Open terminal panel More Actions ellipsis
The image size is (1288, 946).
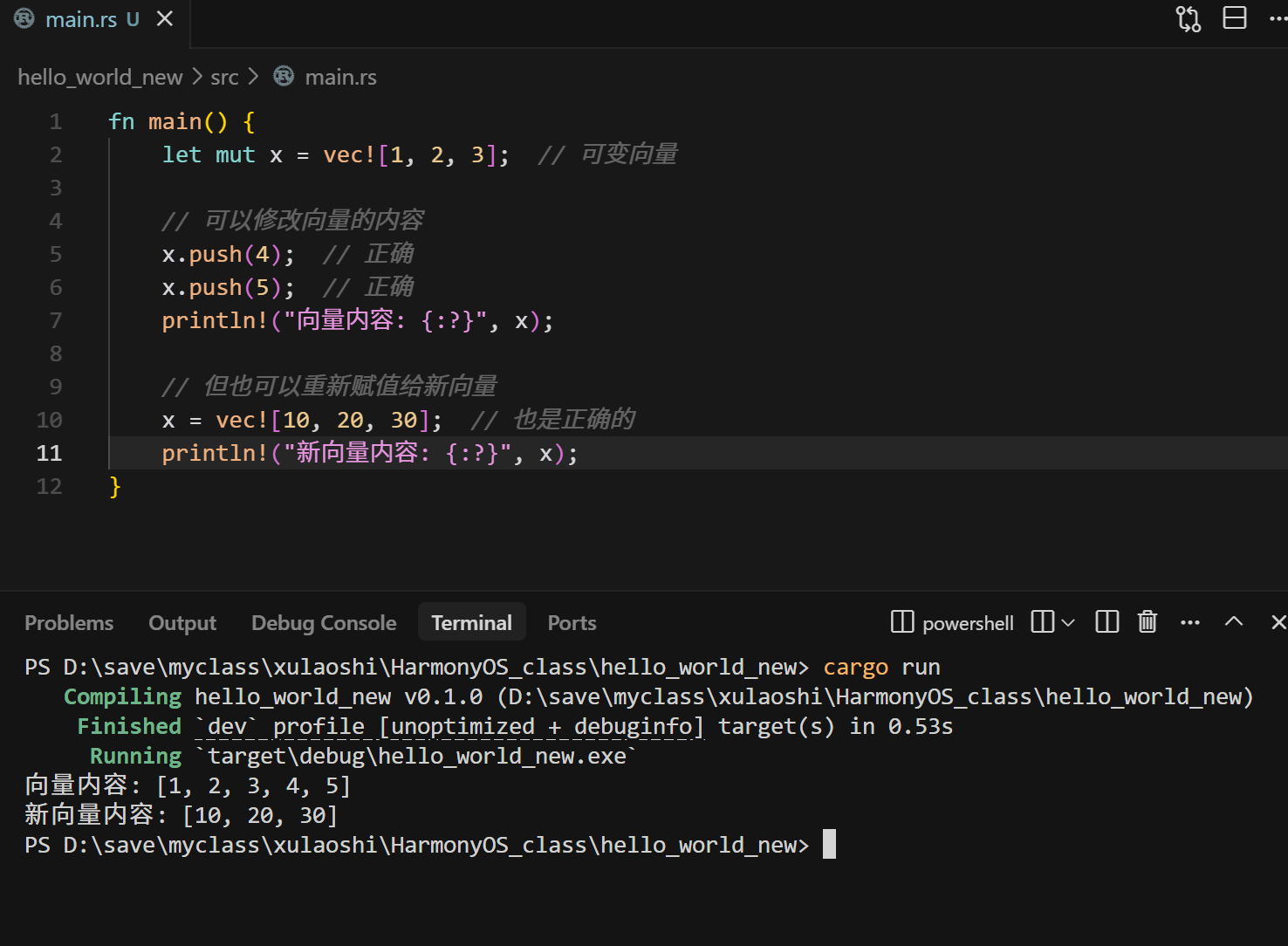pos(1189,622)
